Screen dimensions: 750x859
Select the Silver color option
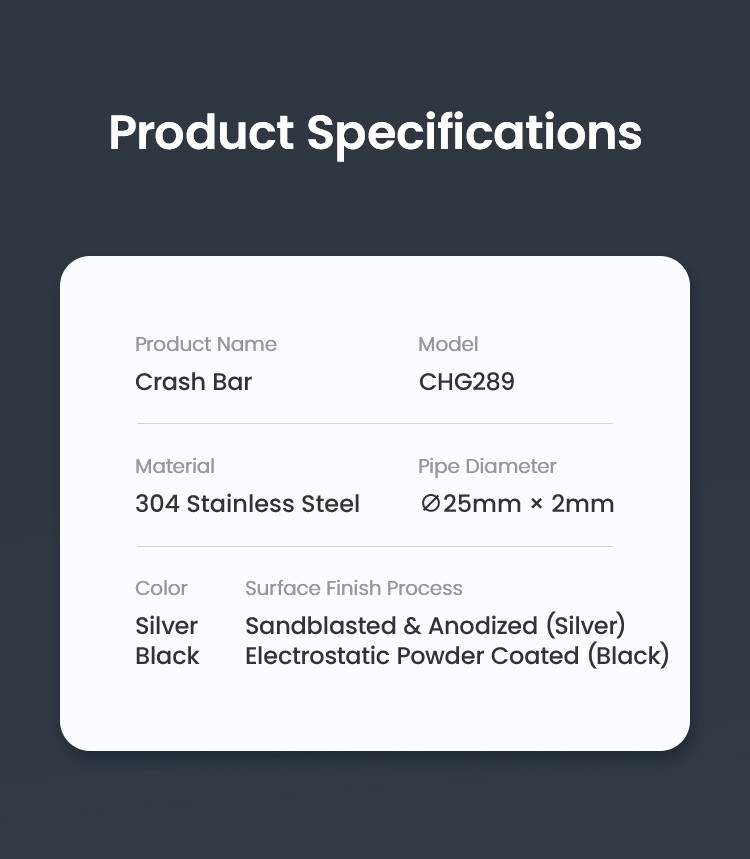point(166,626)
